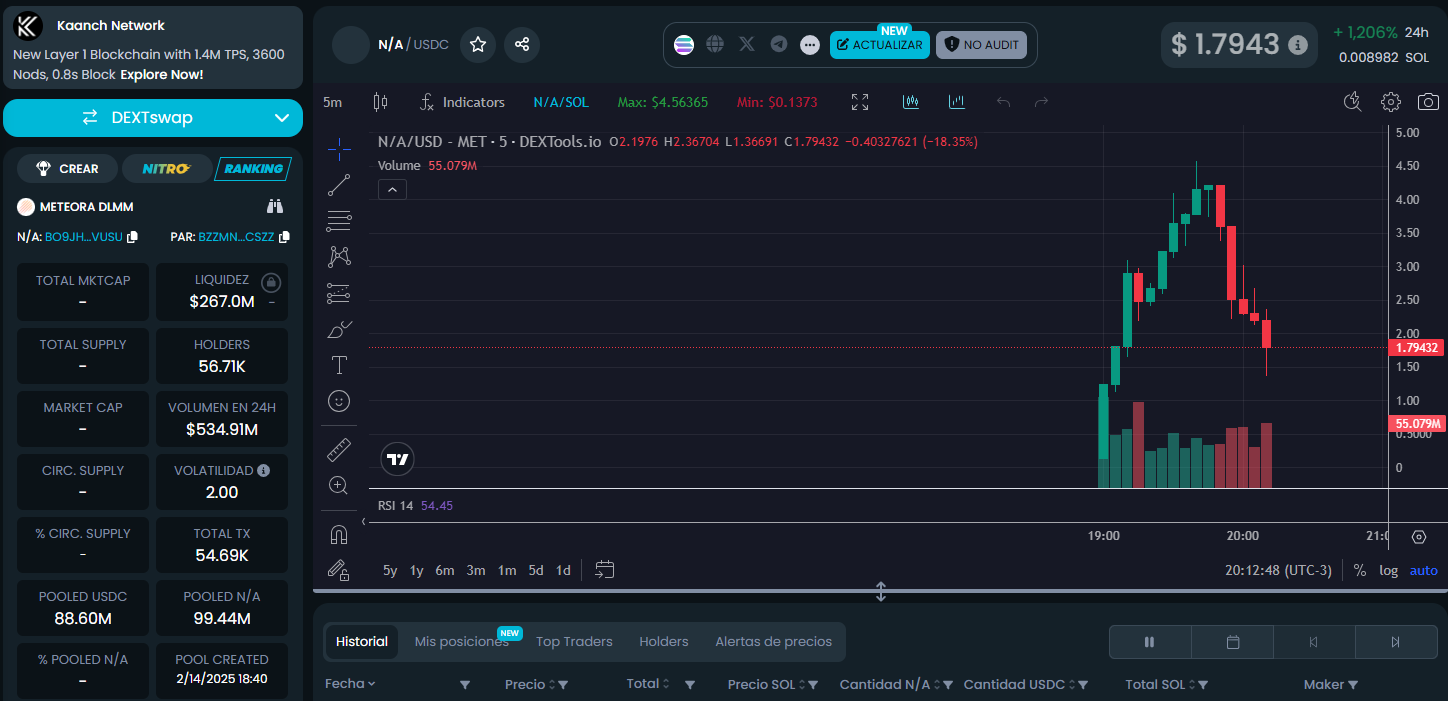The height and width of the screenshot is (701, 1448).
Task: Copy the pair address BZZMN...CSZZ
Action: tap(284, 237)
